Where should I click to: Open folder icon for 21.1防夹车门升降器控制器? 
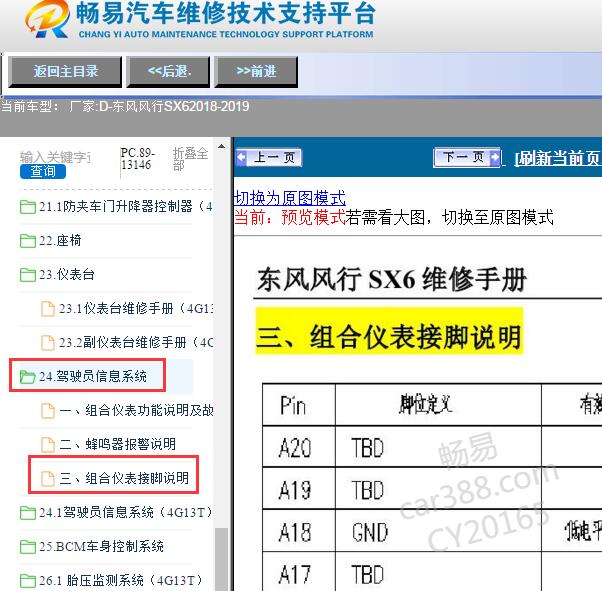tap(28, 207)
